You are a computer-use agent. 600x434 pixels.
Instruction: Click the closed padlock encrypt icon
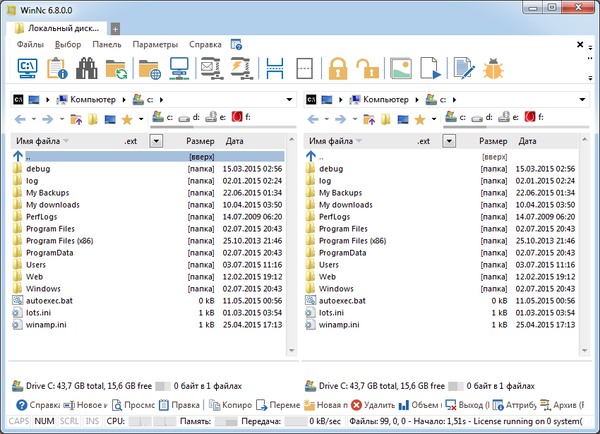[x=336, y=69]
